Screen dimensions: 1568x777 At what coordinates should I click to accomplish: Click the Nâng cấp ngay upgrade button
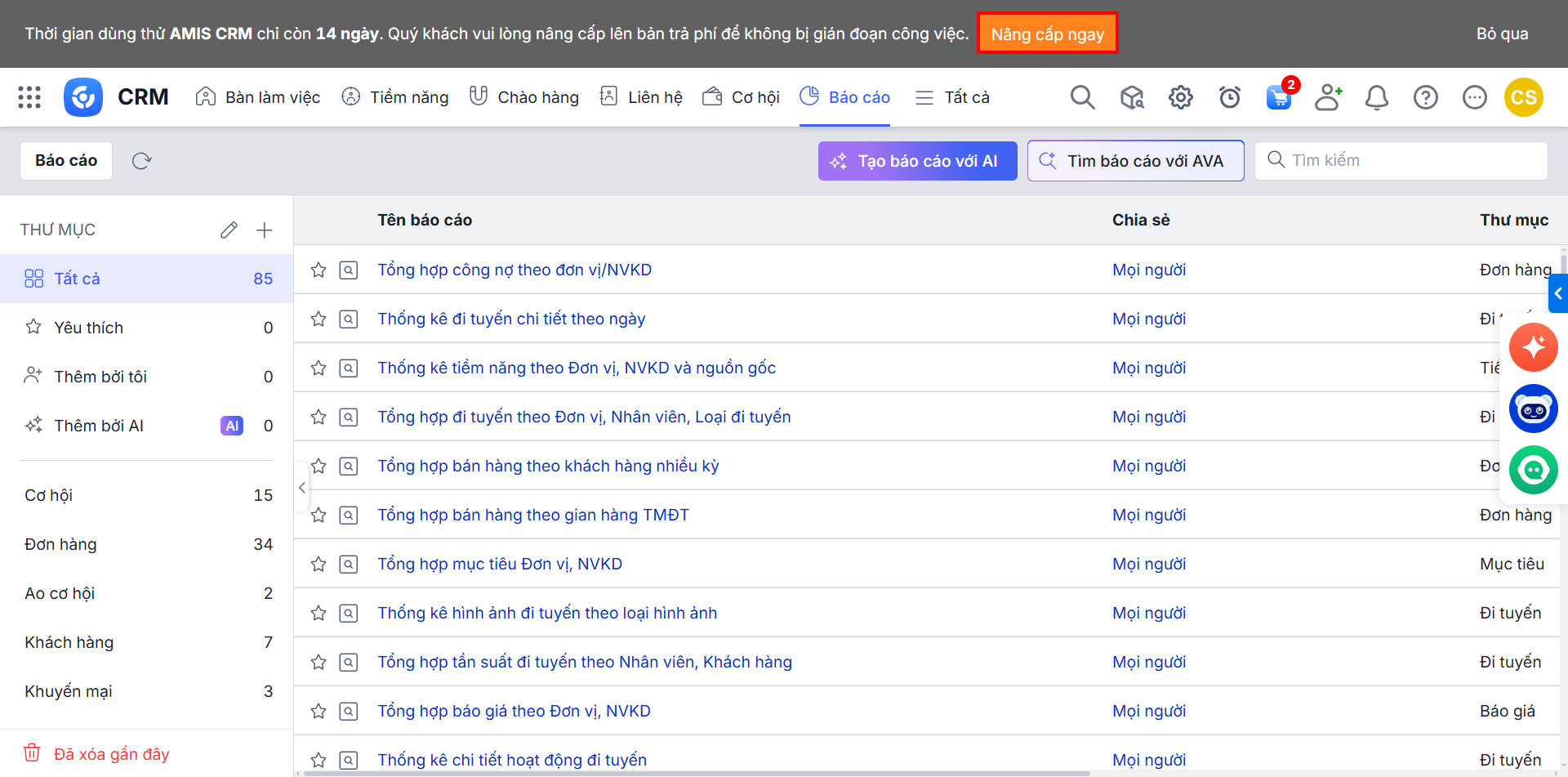coord(1047,34)
